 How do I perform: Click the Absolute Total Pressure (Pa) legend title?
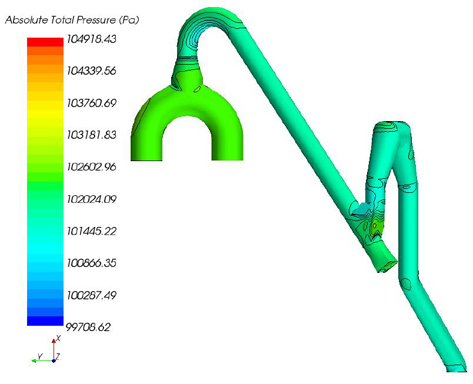(x=72, y=20)
